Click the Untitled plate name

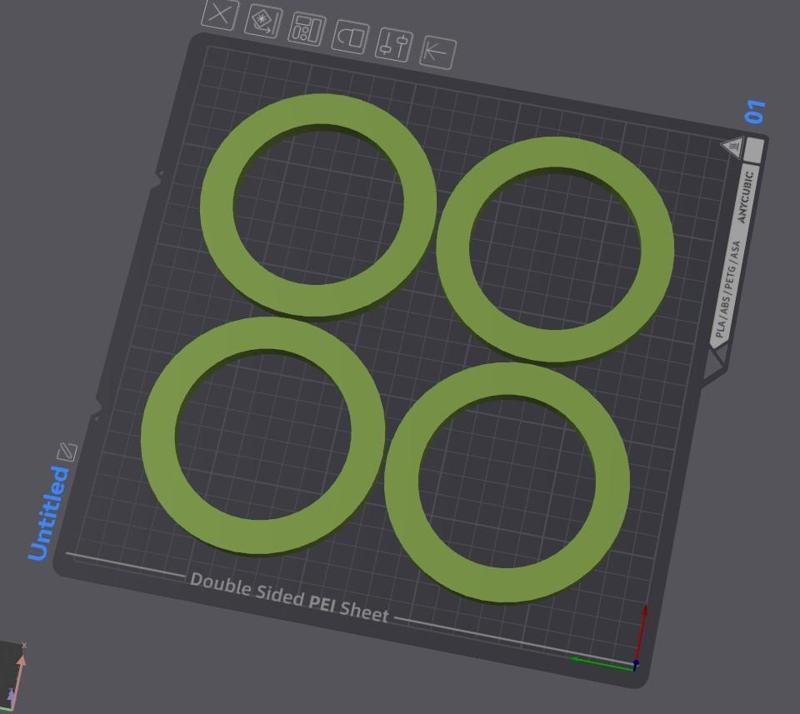pyautogui.click(x=48, y=513)
